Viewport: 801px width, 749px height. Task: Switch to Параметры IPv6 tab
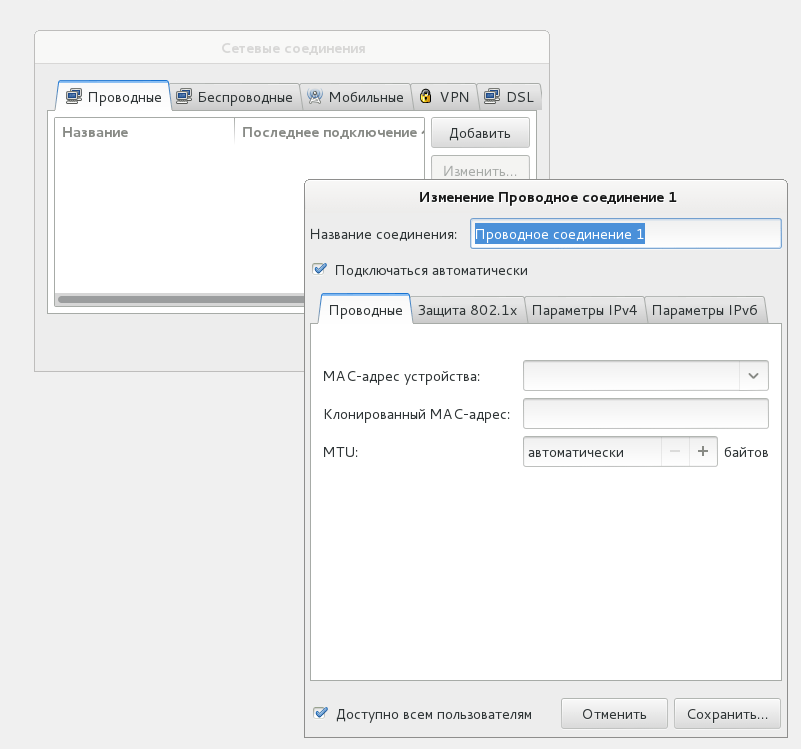click(704, 310)
